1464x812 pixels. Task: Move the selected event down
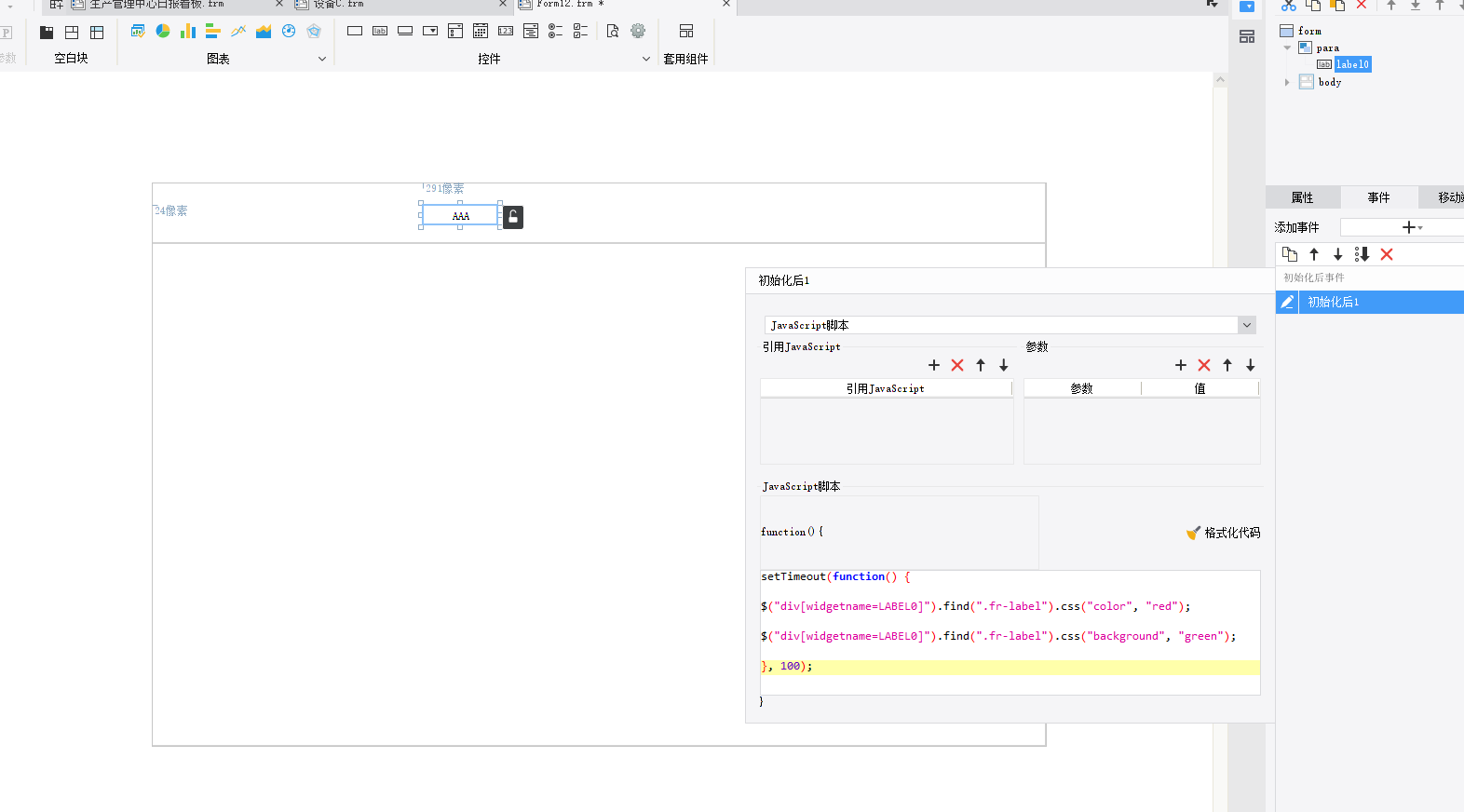1338,254
